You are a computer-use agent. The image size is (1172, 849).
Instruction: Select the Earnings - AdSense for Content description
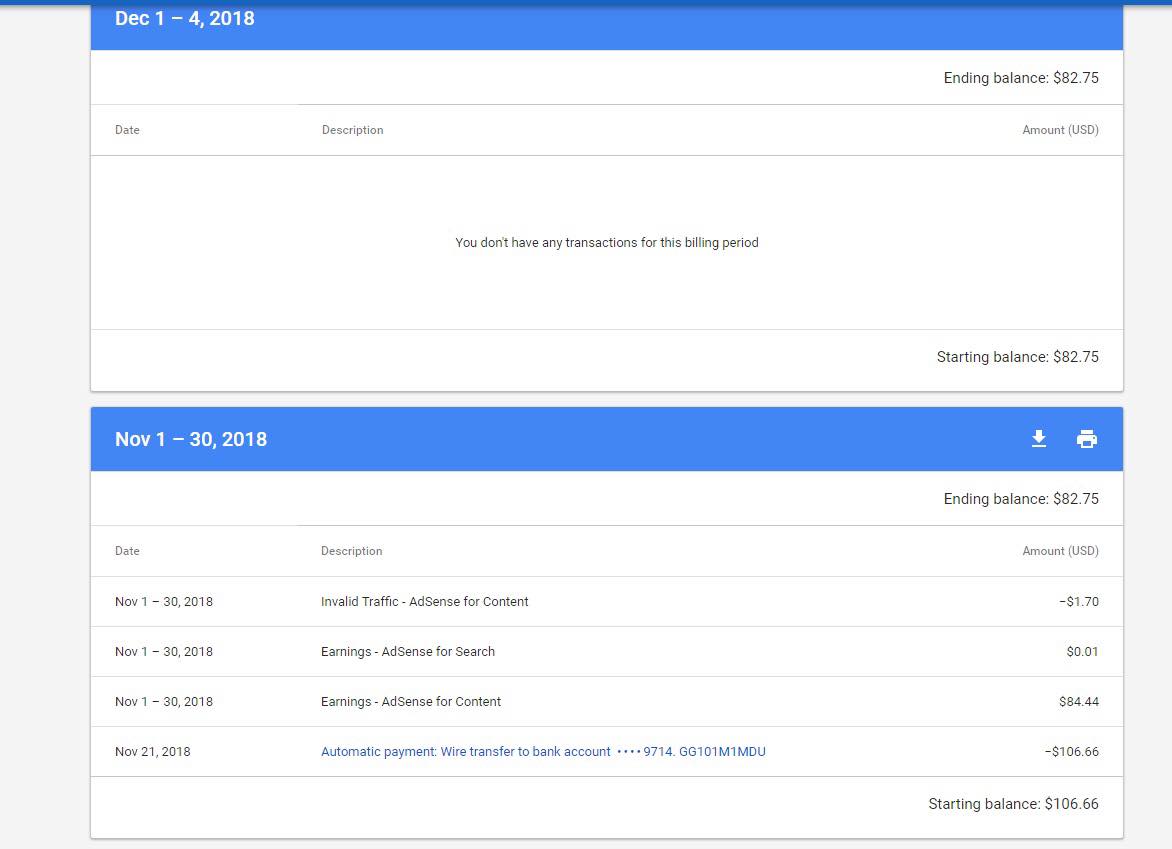pos(410,702)
